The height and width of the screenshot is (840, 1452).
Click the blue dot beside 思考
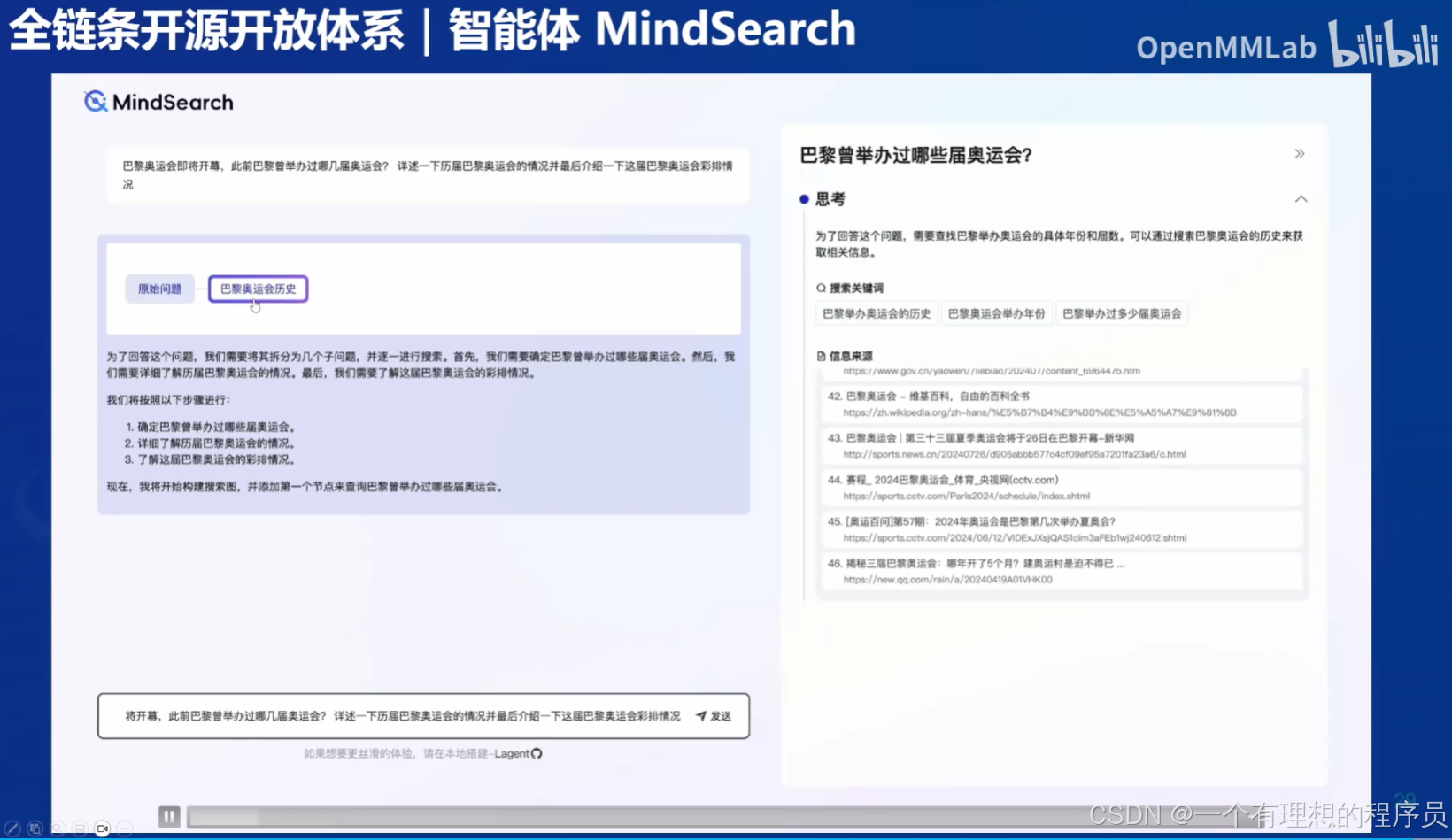pyautogui.click(x=804, y=199)
